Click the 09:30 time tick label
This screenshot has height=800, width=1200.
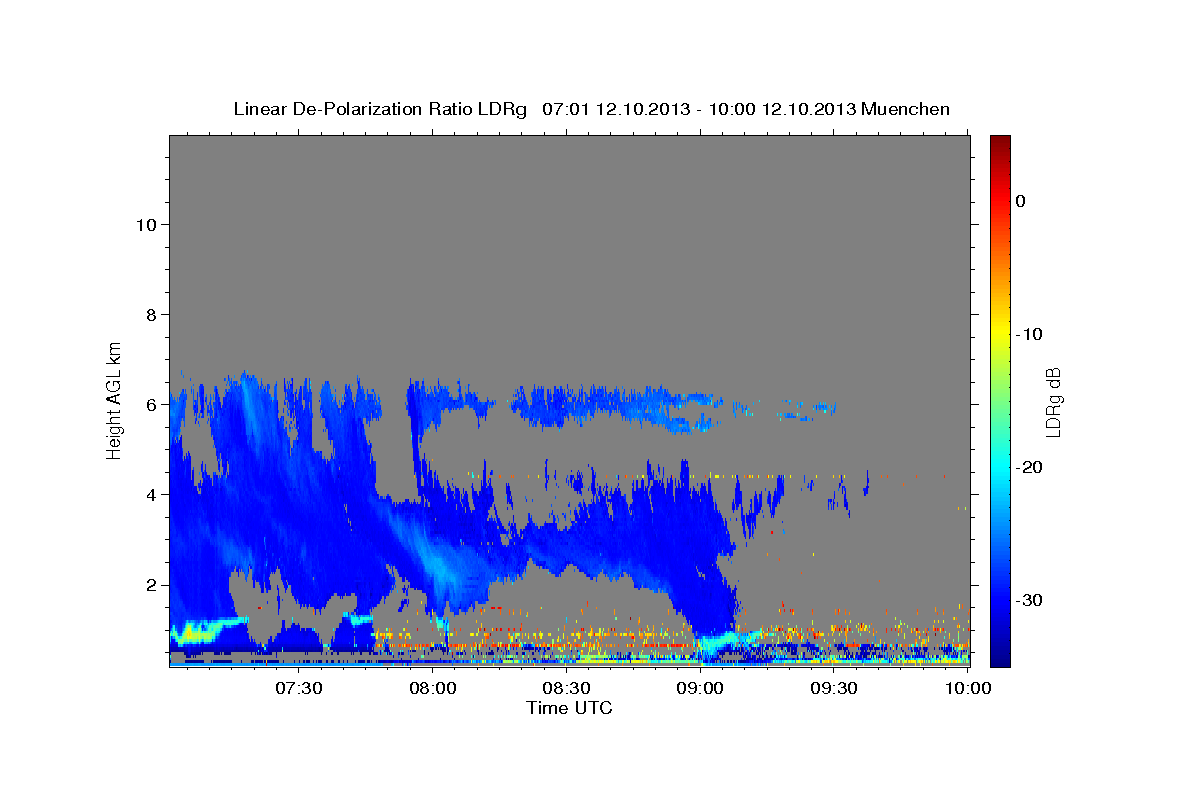834,689
